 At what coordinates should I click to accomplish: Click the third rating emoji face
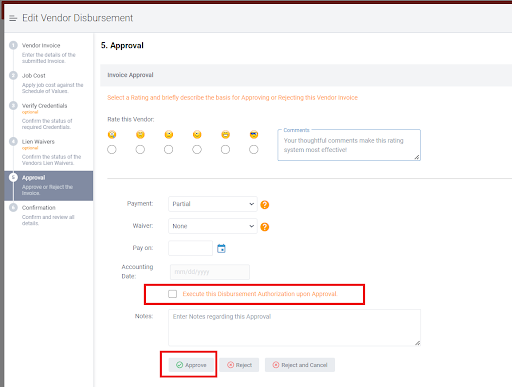coord(169,134)
